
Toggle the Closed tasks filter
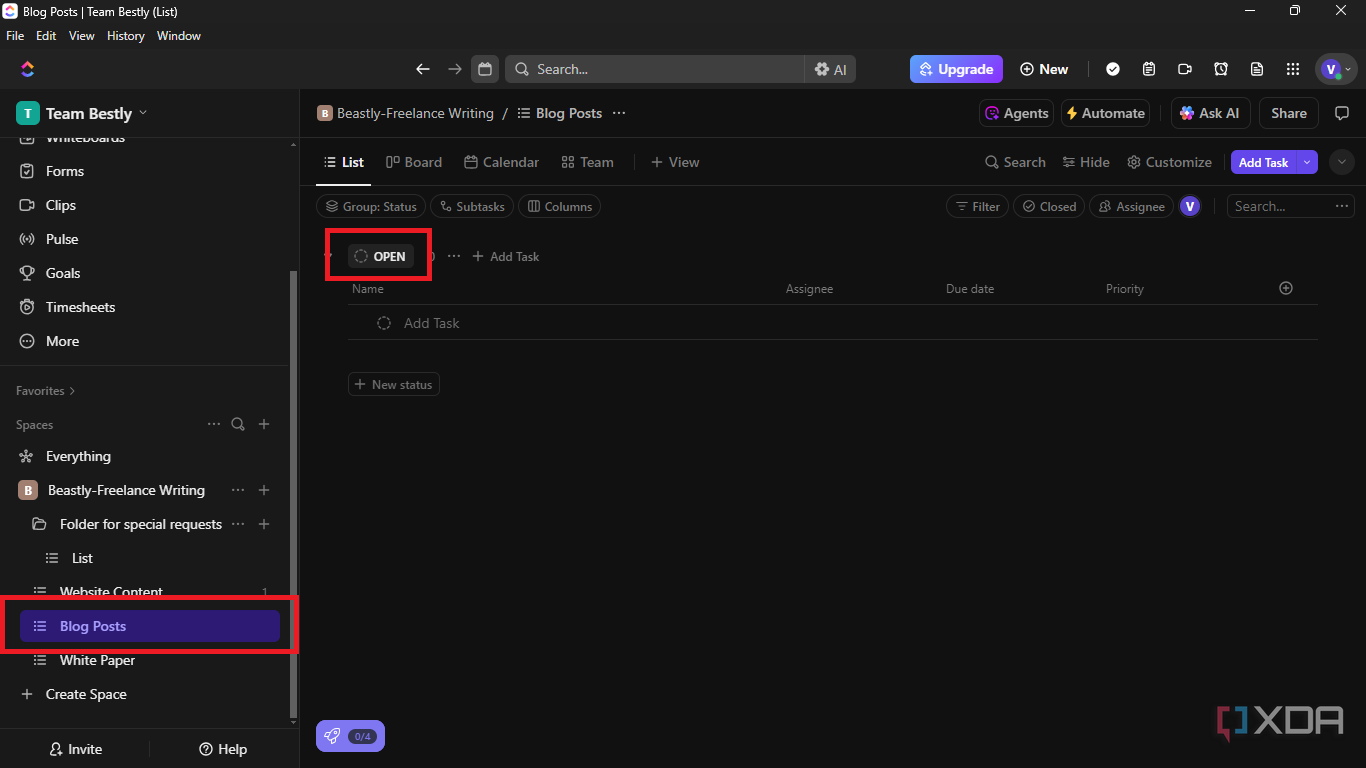(1048, 206)
